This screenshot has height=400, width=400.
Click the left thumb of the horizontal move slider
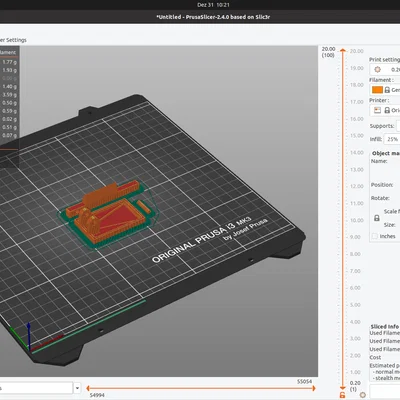pos(88,388)
